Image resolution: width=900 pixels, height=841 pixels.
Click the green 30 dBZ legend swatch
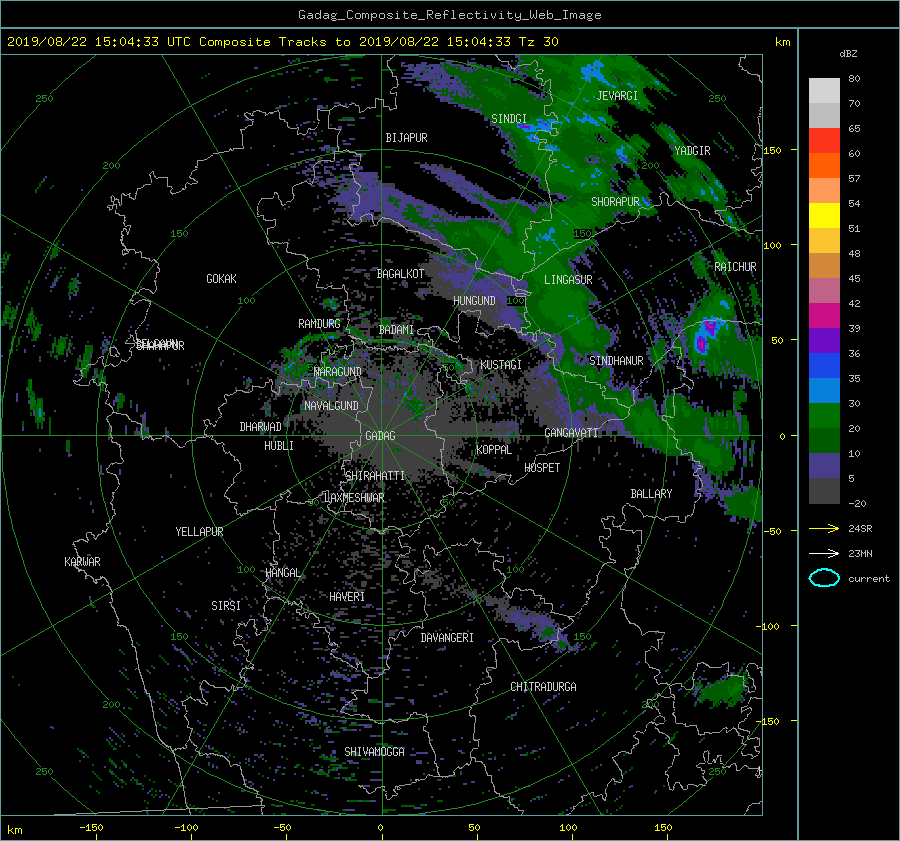pyautogui.click(x=824, y=416)
